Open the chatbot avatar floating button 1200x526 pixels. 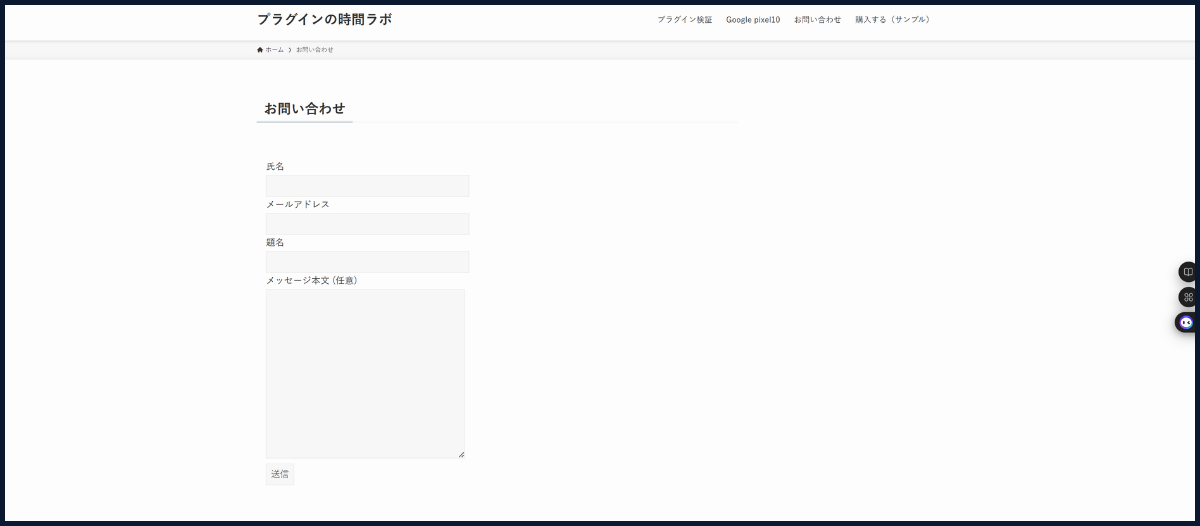tap(1187, 323)
